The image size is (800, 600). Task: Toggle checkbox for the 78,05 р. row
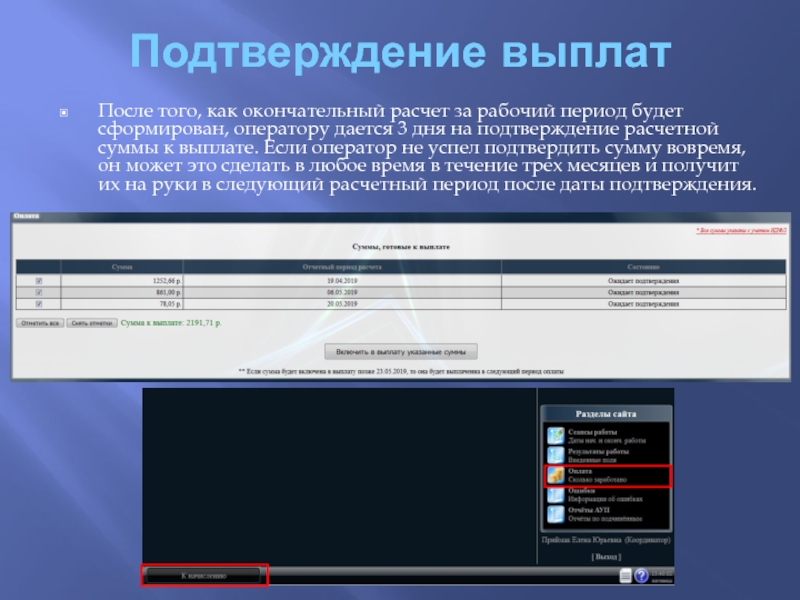click(39, 304)
